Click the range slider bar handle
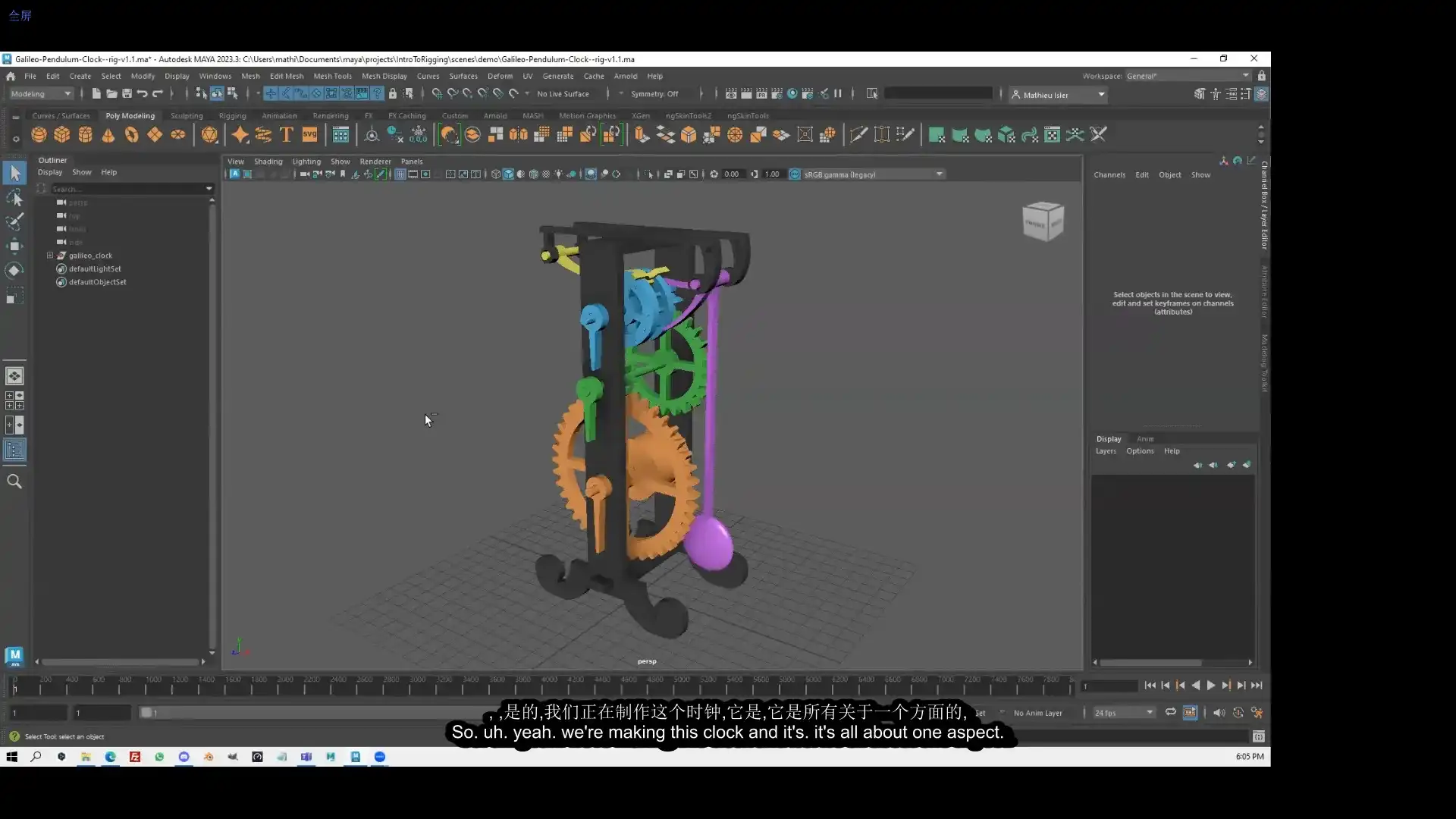The height and width of the screenshot is (819, 1456). (x=148, y=713)
